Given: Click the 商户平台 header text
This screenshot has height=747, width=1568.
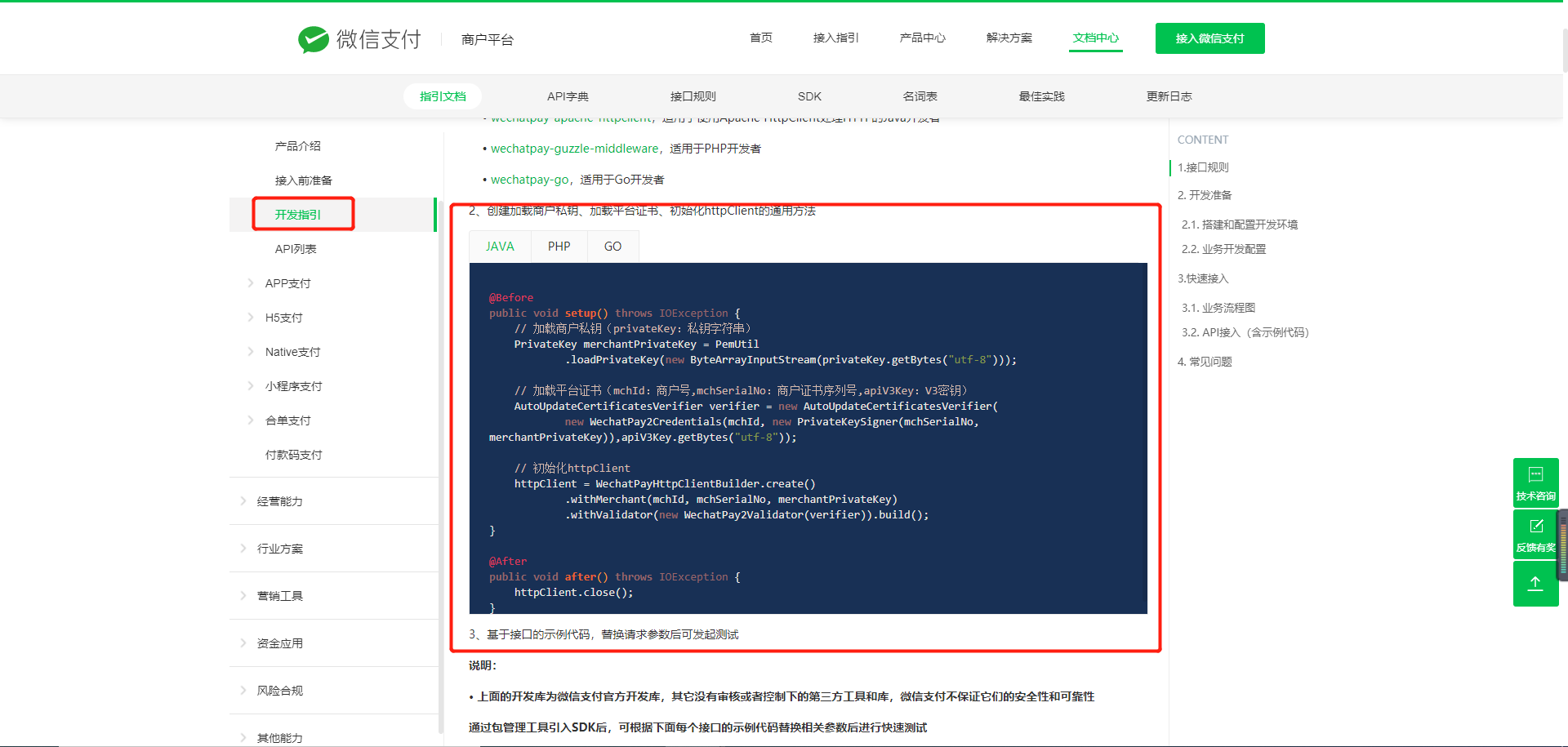Looking at the screenshot, I should 487,39.
